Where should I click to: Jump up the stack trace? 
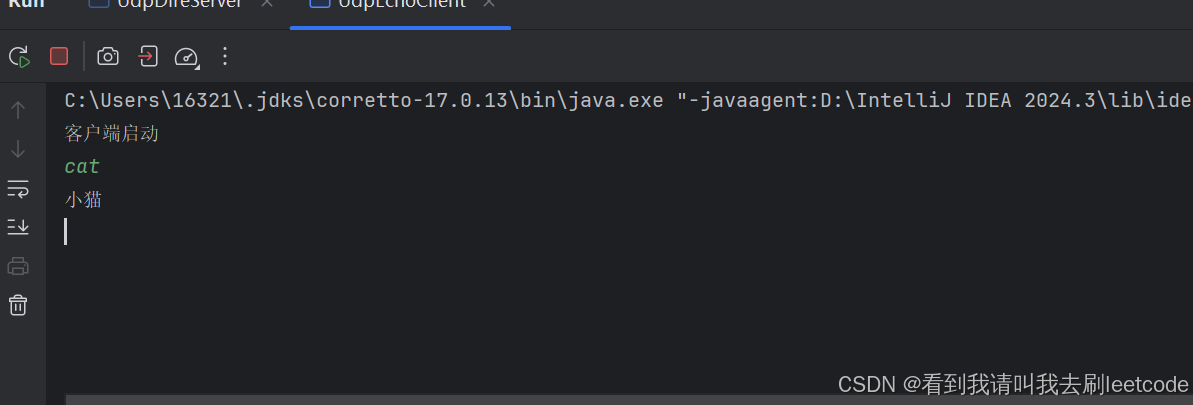[18, 109]
